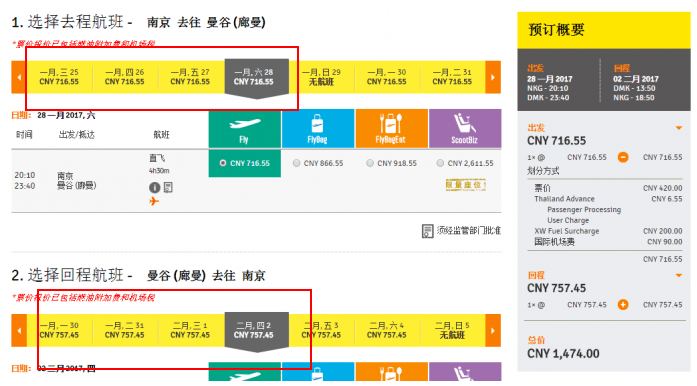
Task: Select departure date 一月 二 31 CNY 716.55
Action: point(452,77)
